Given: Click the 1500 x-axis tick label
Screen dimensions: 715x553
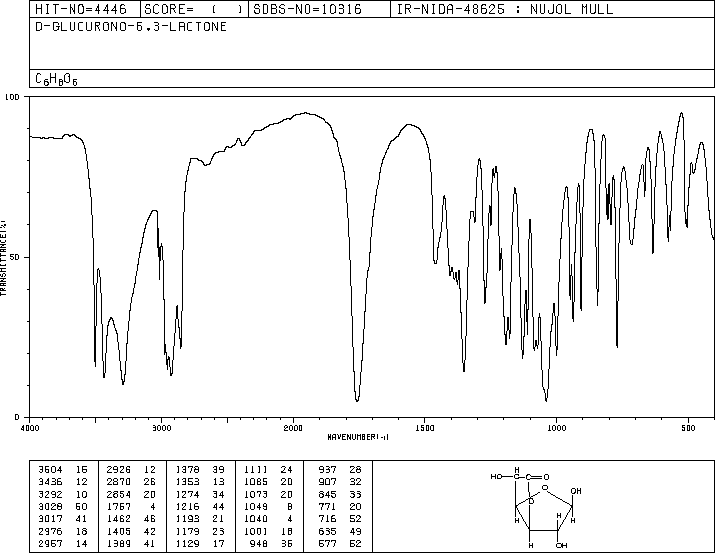Looking at the screenshot, I should 425,428.
